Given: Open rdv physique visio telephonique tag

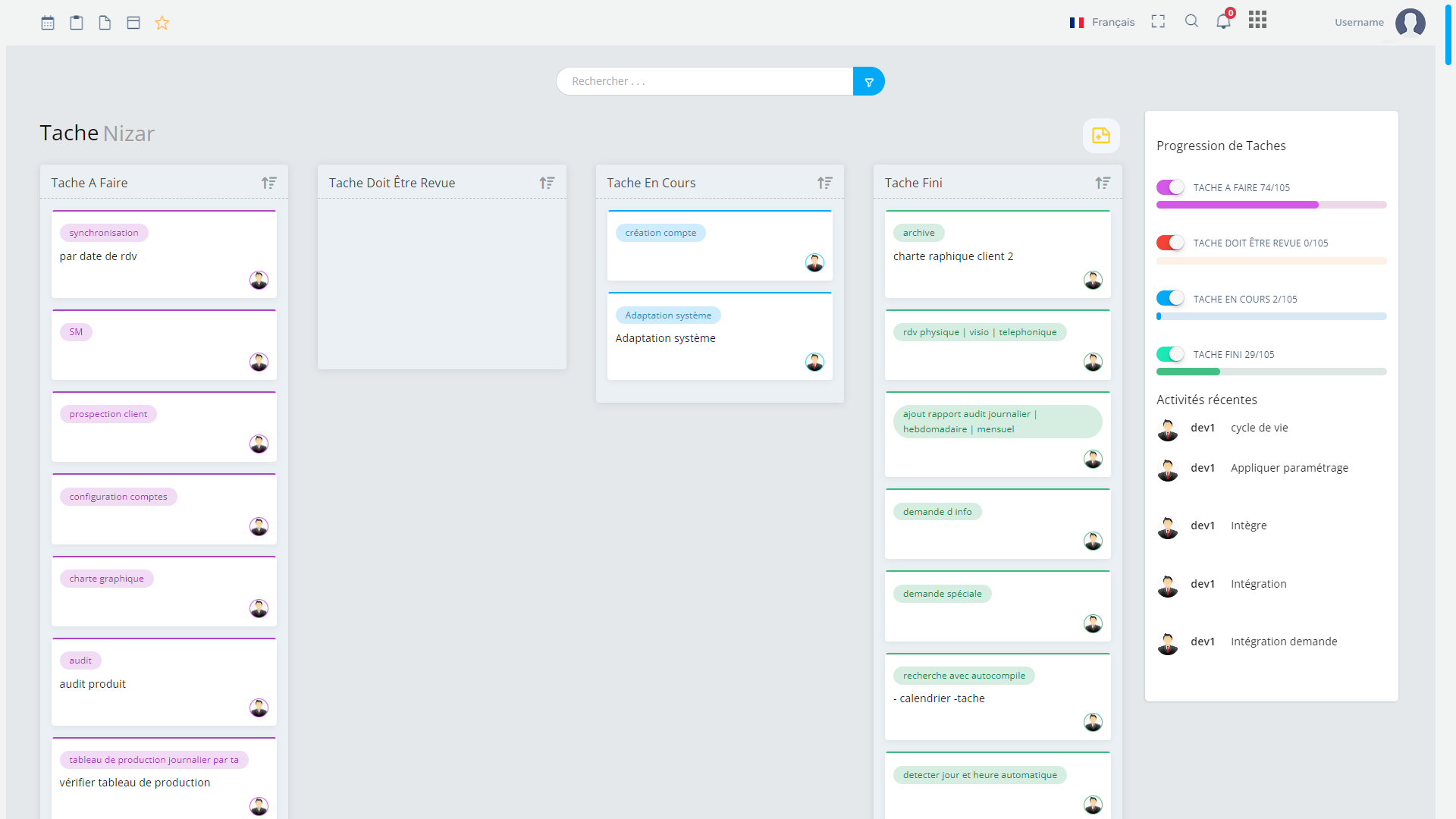Looking at the screenshot, I should 980,332.
